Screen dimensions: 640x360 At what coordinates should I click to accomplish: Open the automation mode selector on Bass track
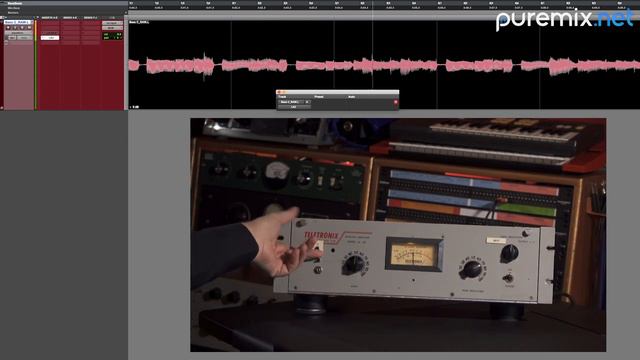click(x=24, y=38)
